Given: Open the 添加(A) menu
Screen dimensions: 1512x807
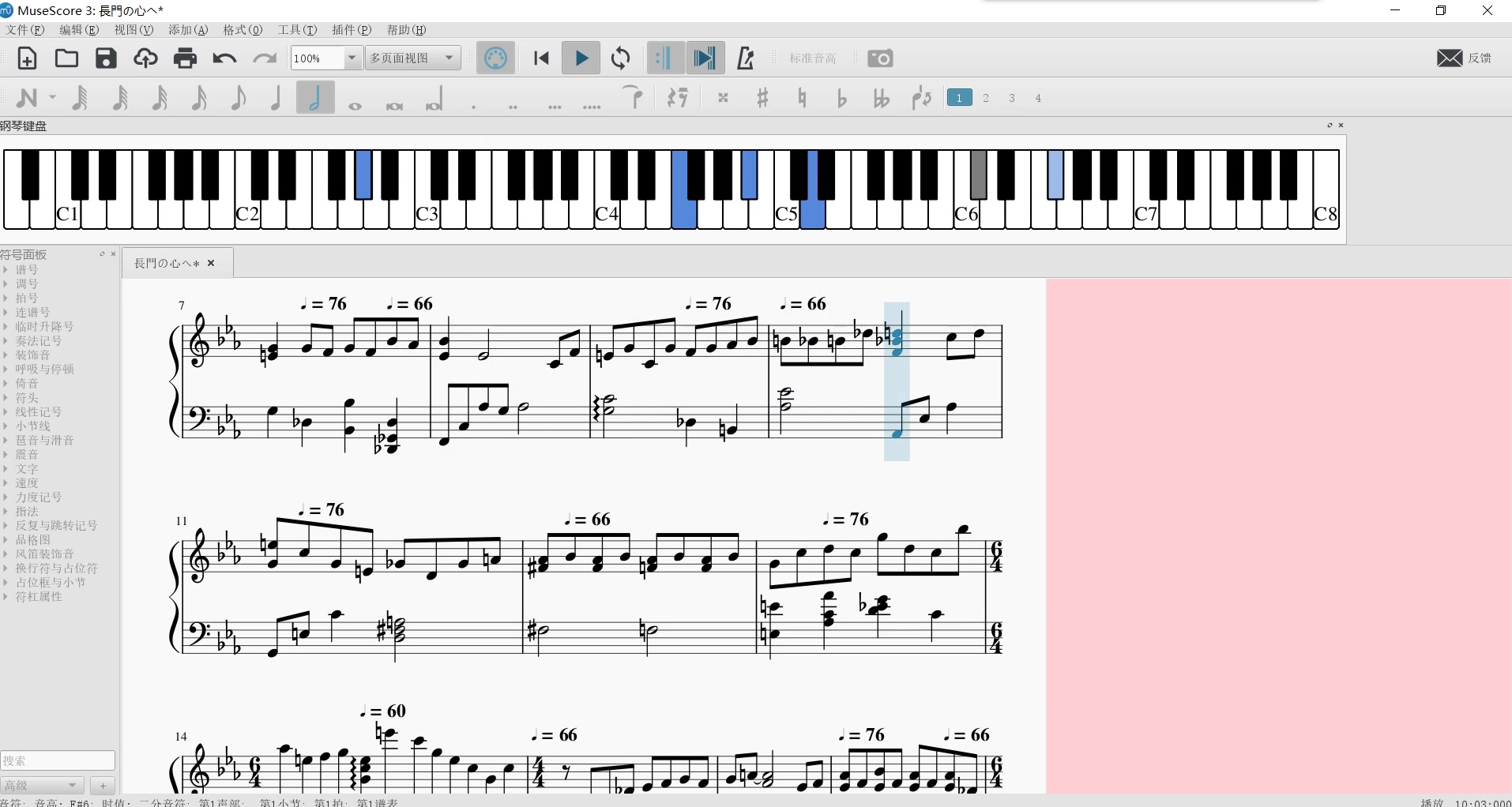Looking at the screenshot, I should 188,30.
